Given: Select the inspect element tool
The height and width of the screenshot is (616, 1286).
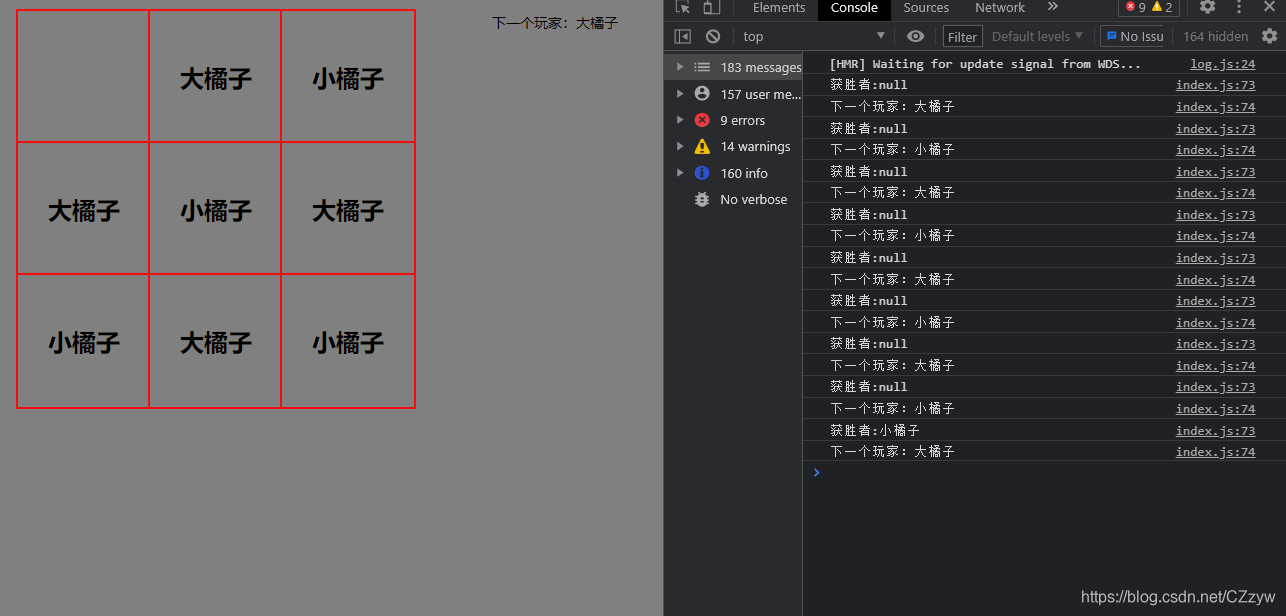Looking at the screenshot, I should tap(684, 7).
